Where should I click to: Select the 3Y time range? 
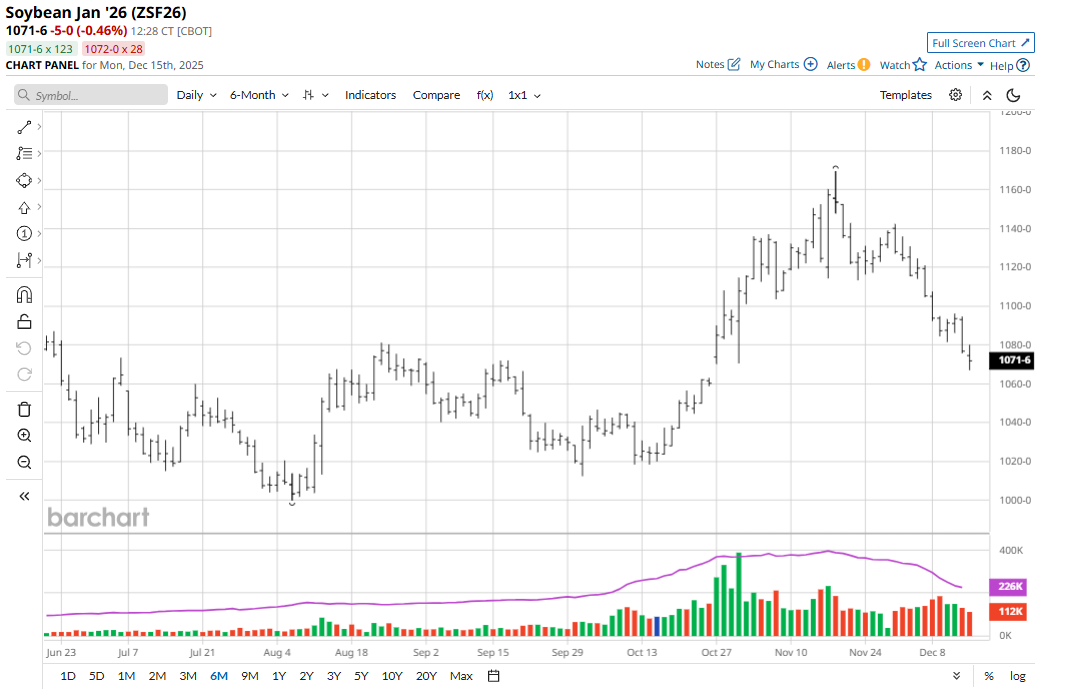[x=334, y=676]
